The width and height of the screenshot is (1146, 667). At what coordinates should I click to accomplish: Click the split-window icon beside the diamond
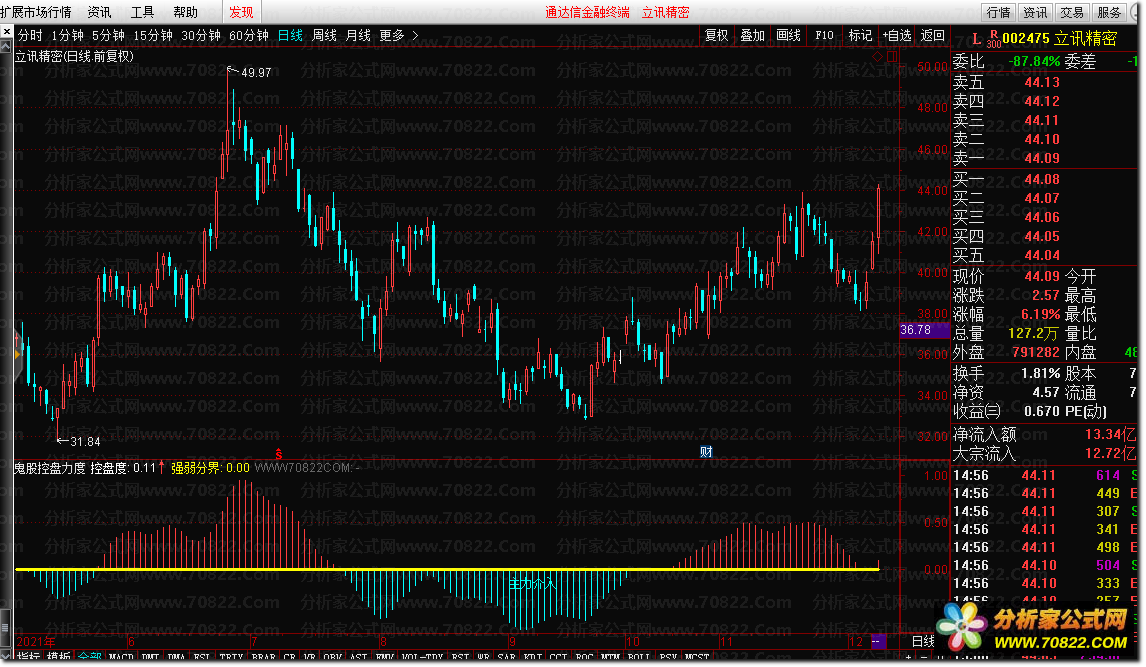click(x=892, y=56)
